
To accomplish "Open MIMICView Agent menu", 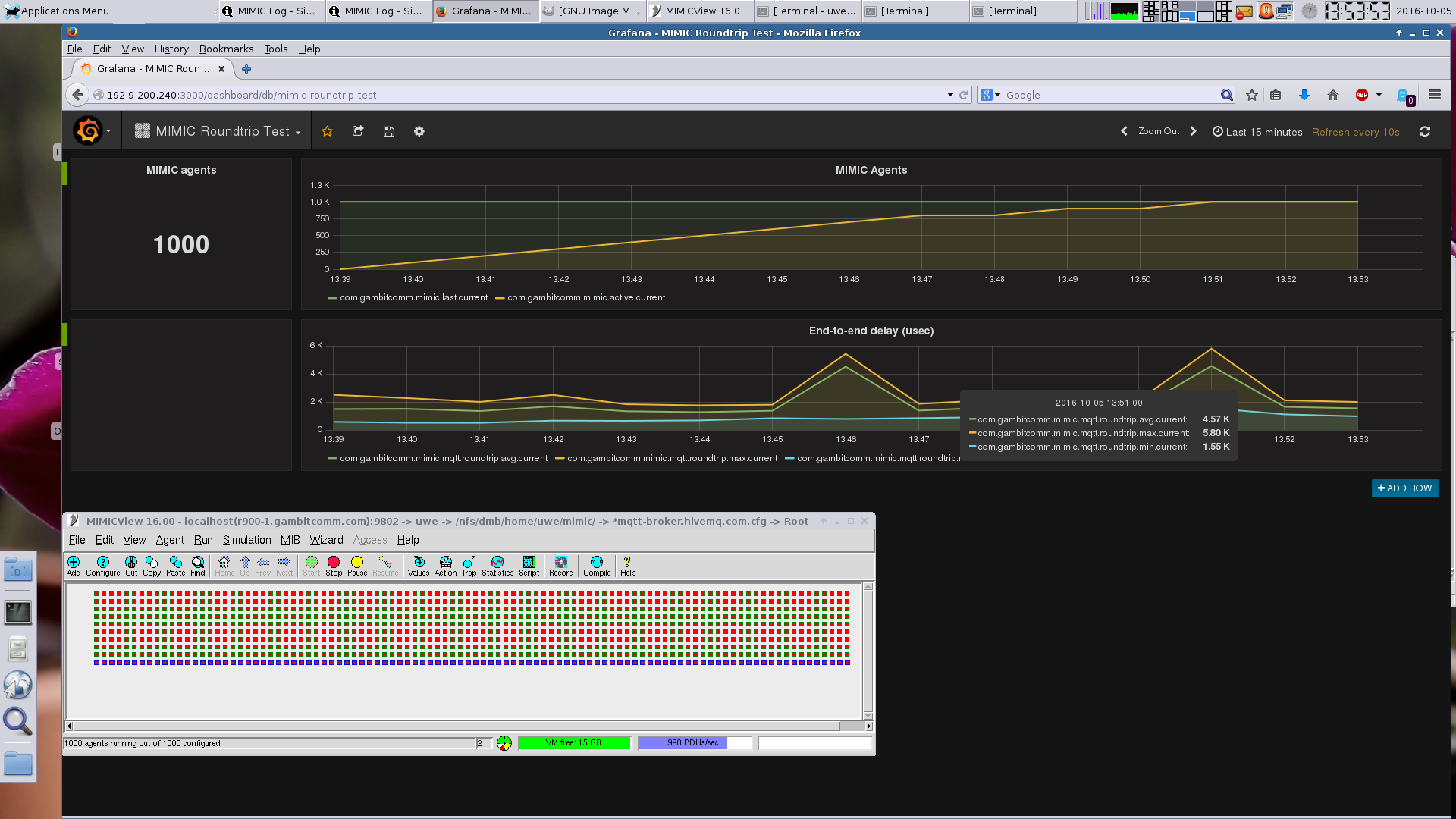I will [x=170, y=540].
